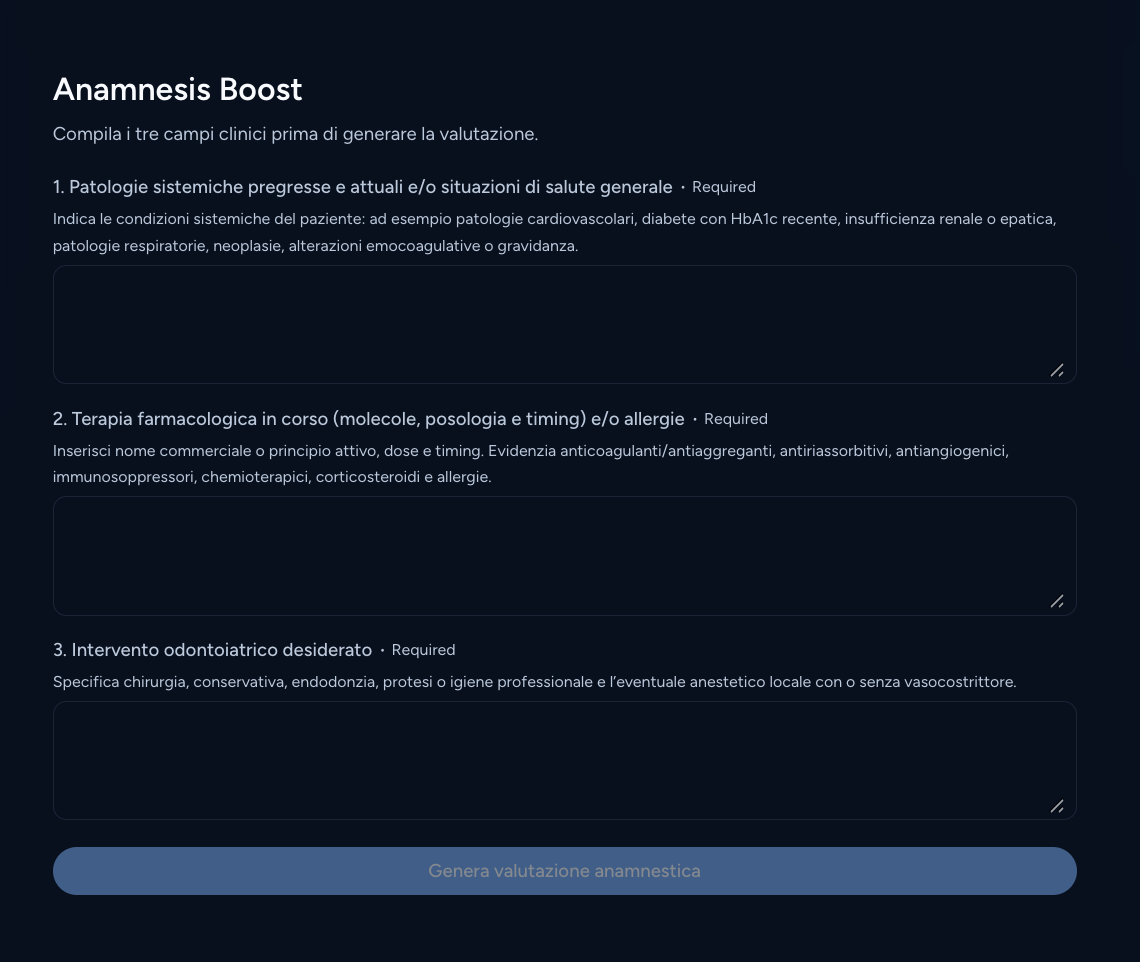This screenshot has height=962, width=1140.
Task: Grab resize handle of Intervento odontoiatrico textarea
Action: 1057,806
